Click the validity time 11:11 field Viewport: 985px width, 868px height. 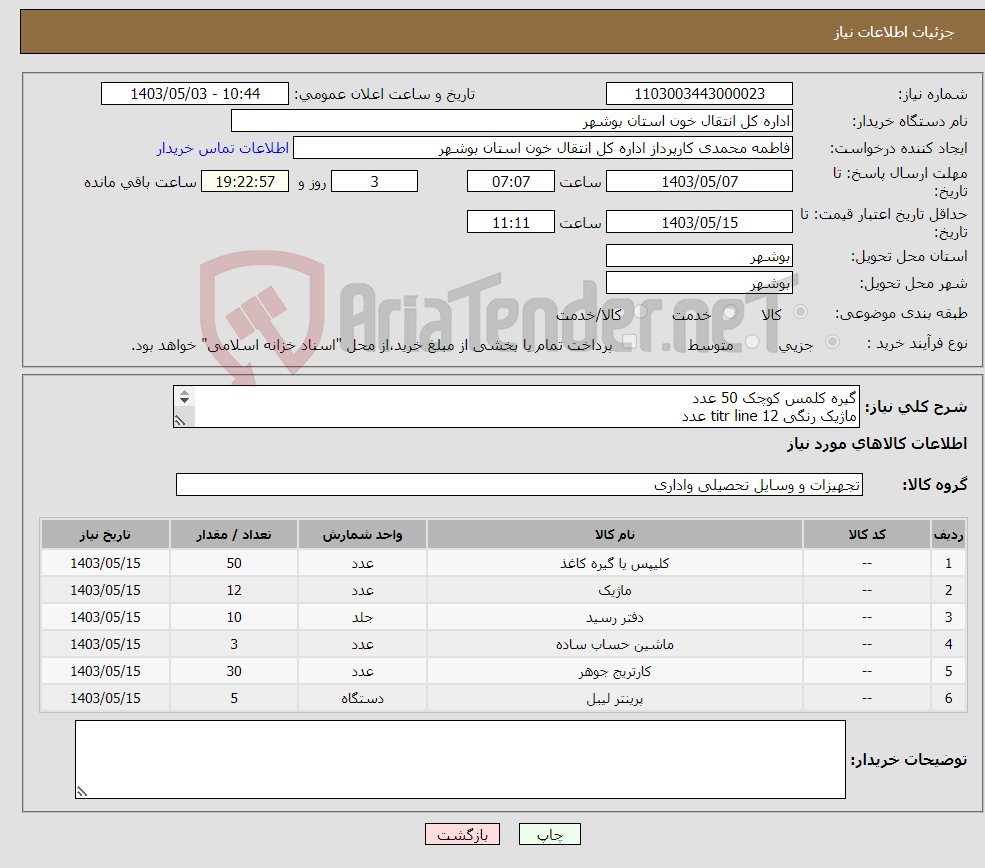tap(511, 222)
